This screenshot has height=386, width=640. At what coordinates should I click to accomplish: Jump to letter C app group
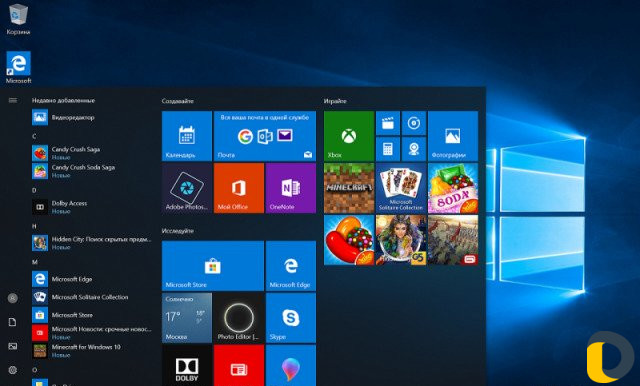(x=34, y=136)
